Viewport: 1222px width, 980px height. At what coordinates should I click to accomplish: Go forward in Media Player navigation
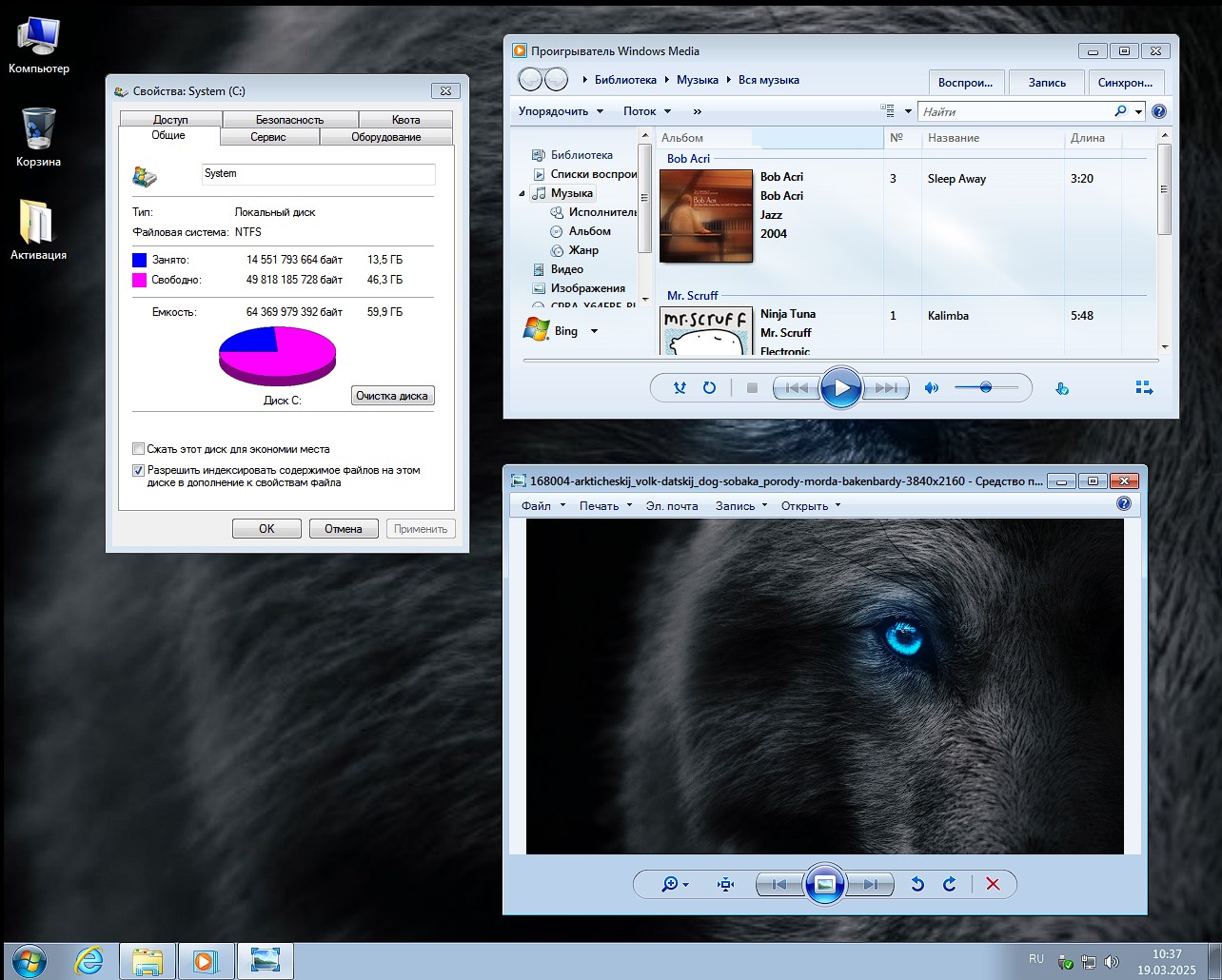point(557,80)
